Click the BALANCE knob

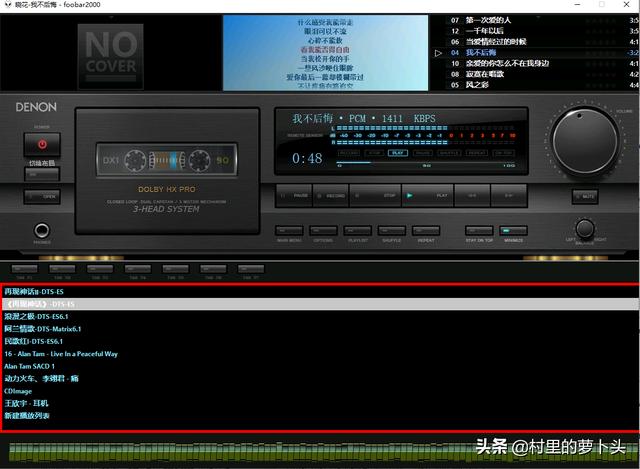coord(584,229)
